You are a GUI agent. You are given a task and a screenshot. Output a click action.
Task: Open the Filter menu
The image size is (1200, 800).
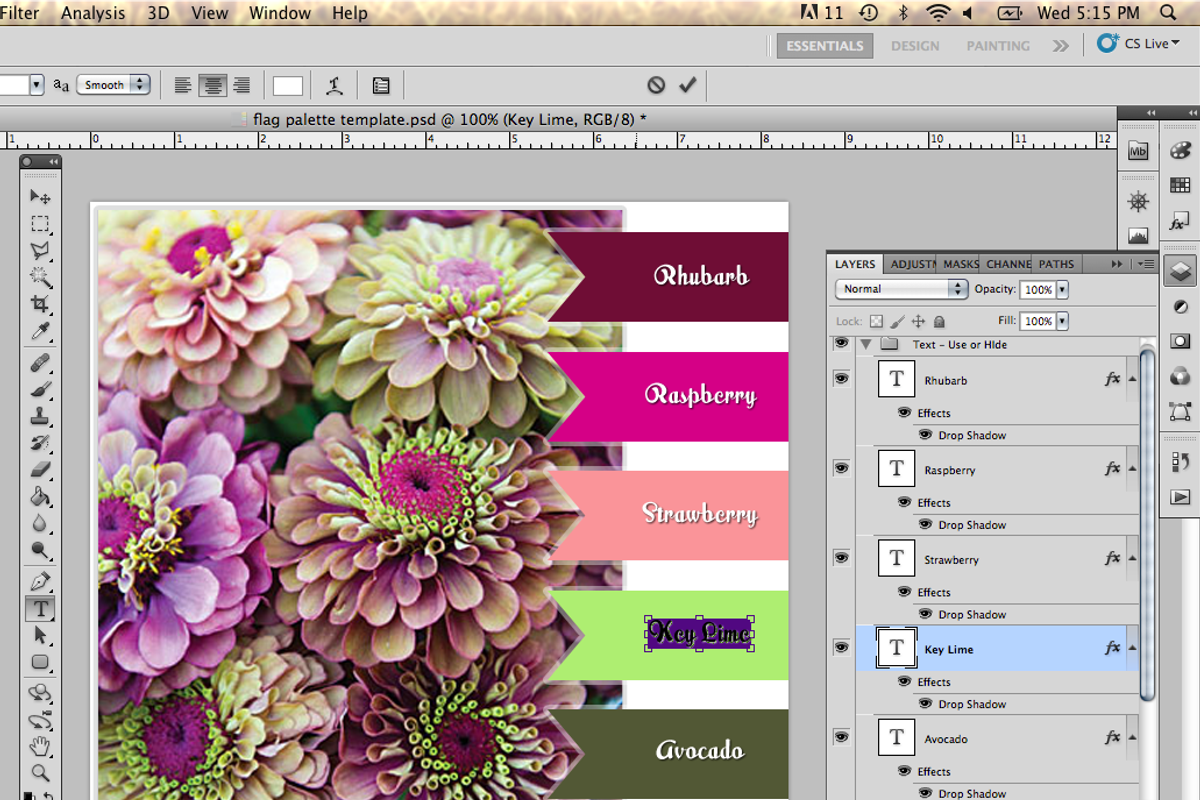coord(20,13)
